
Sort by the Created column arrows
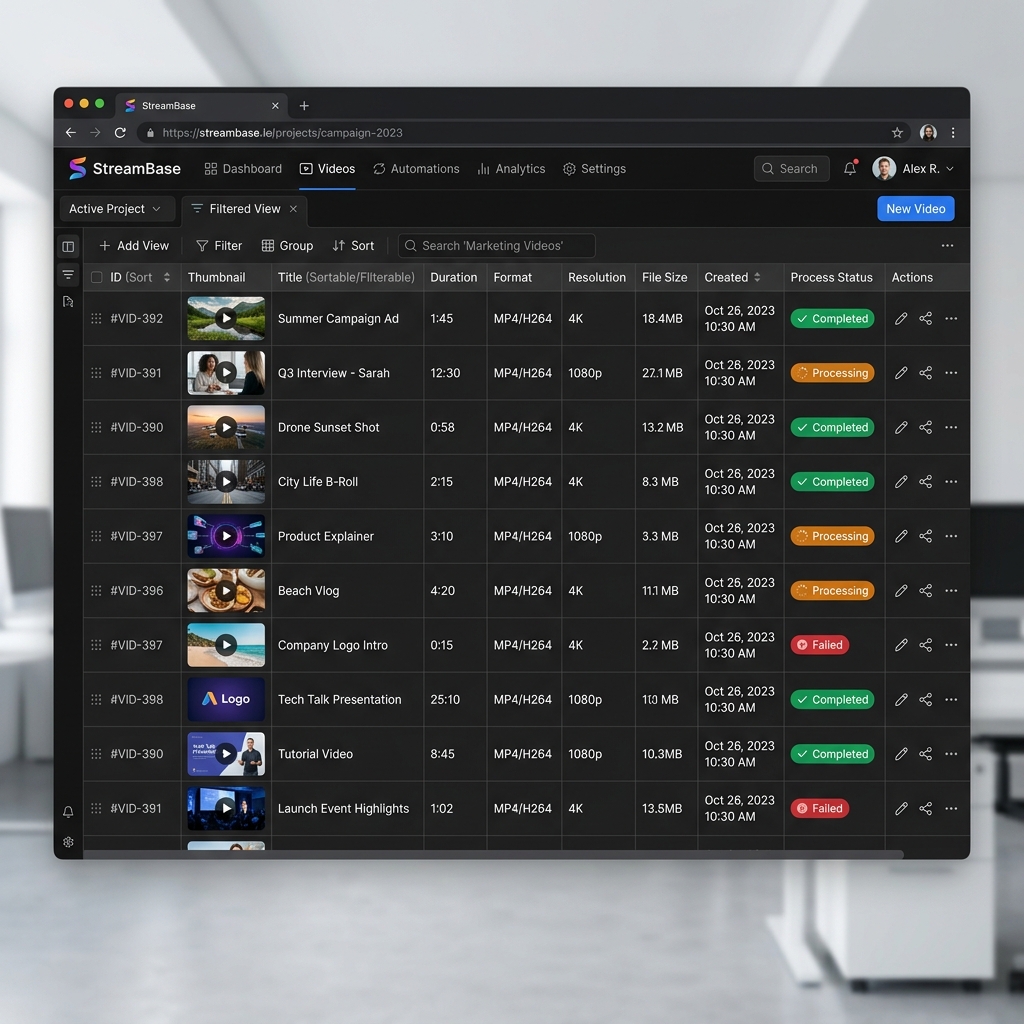click(x=757, y=278)
